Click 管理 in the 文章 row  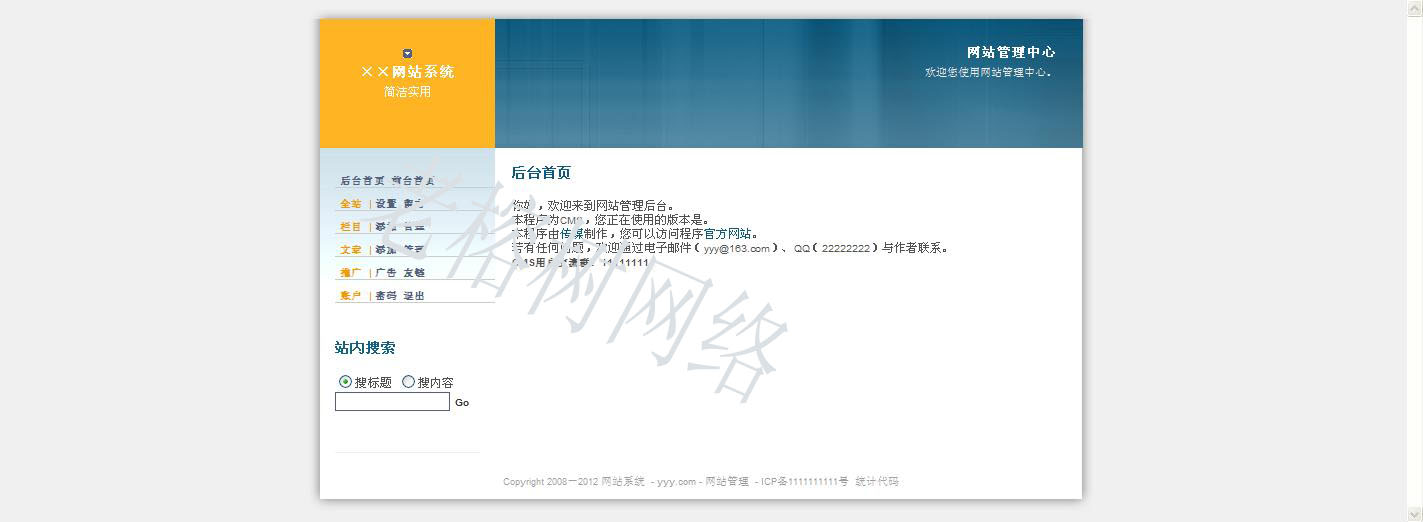point(414,250)
